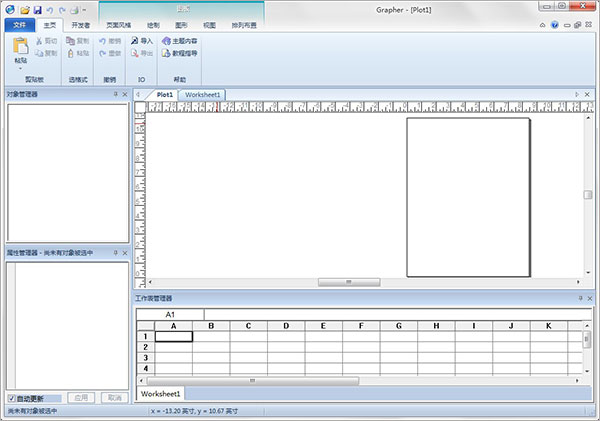
Task: Collapse the ribbon using the up arrow
Action: point(541,25)
